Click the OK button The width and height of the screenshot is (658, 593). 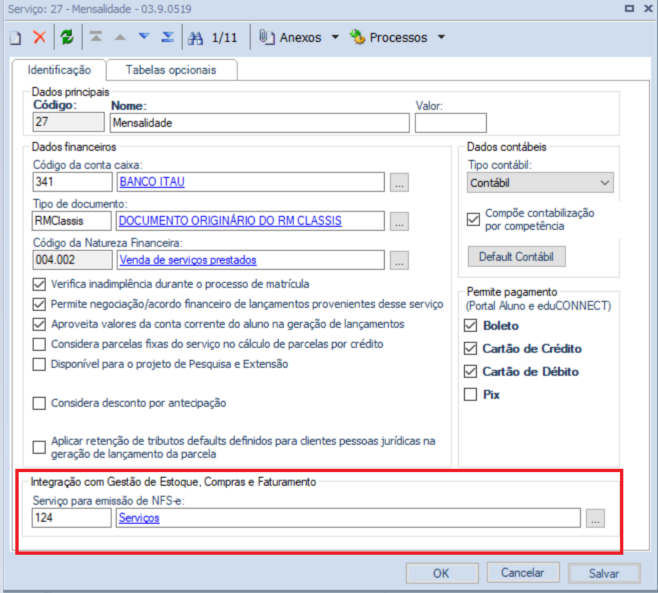click(441, 573)
